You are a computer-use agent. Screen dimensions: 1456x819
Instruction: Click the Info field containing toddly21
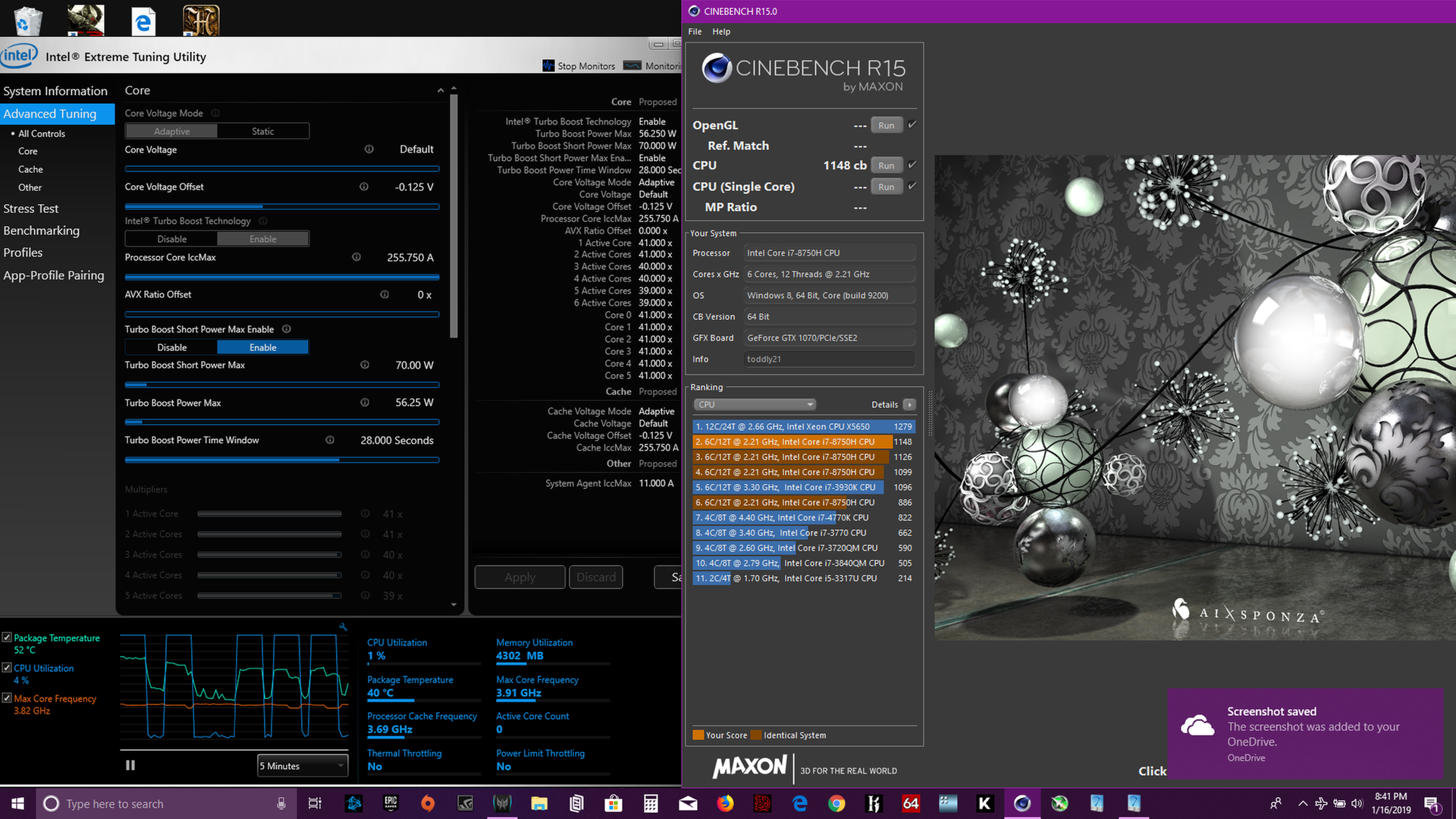pyautogui.click(x=830, y=359)
